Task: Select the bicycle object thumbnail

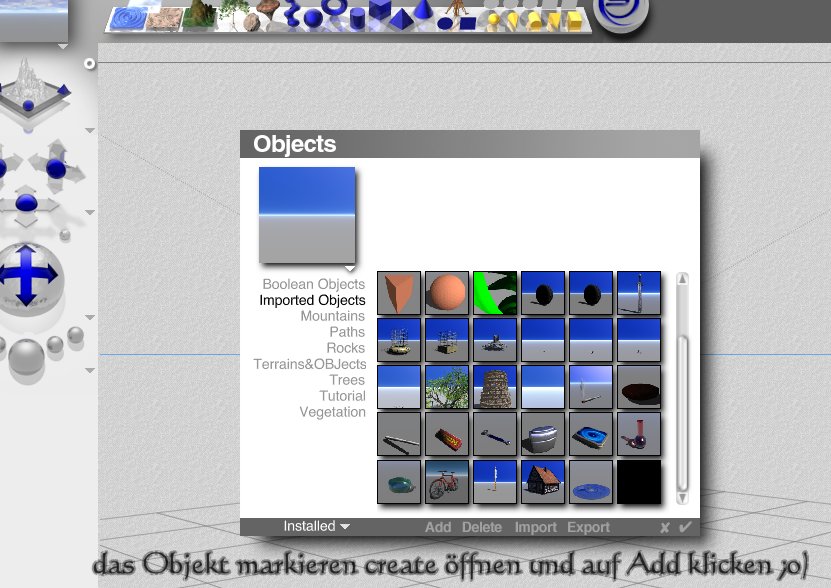Action: 447,481
